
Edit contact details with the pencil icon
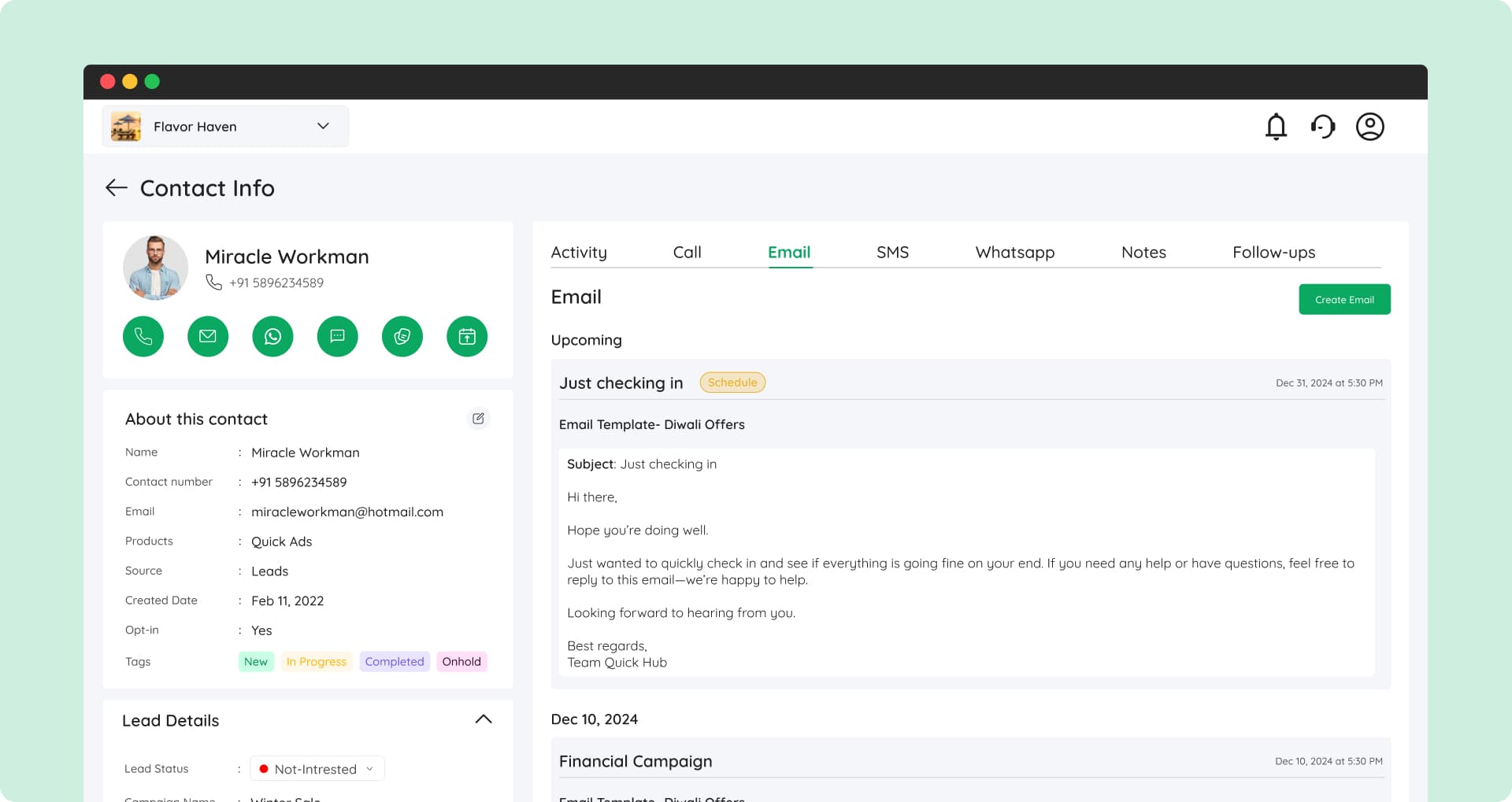pos(478,418)
